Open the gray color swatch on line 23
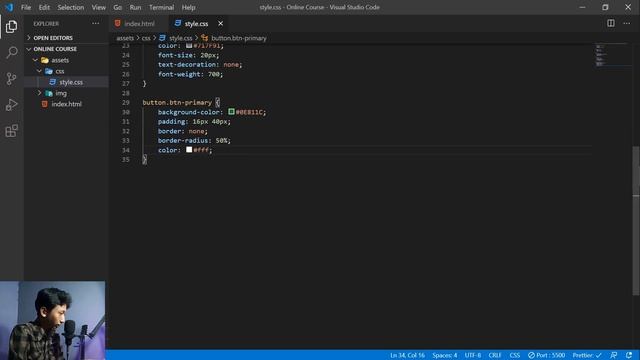Viewport: 640px width, 360px height. click(189, 46)
